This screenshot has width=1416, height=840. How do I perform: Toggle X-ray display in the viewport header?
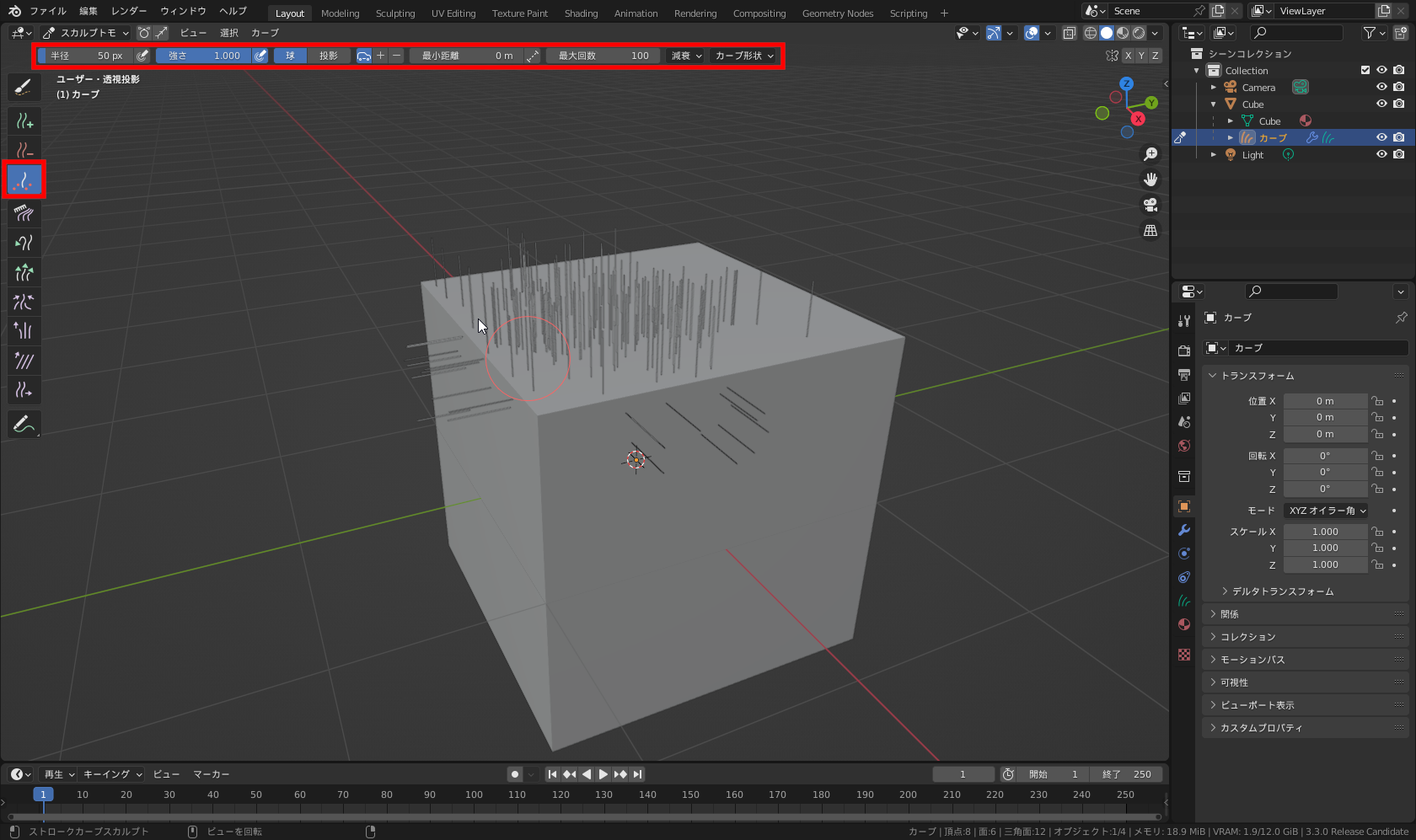point(1069,33)
